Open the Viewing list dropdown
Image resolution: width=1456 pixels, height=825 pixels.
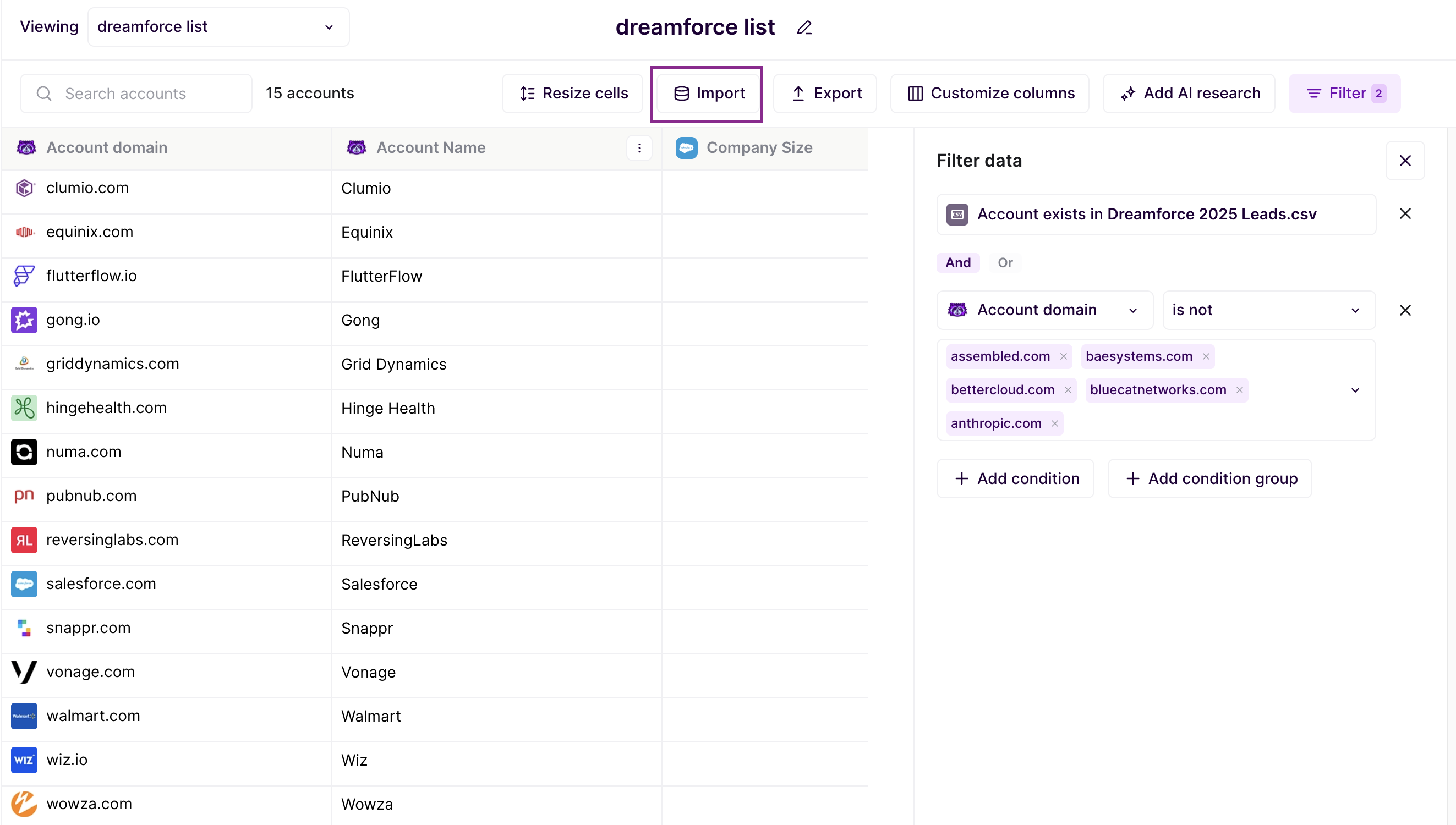[x=218, y=26]
